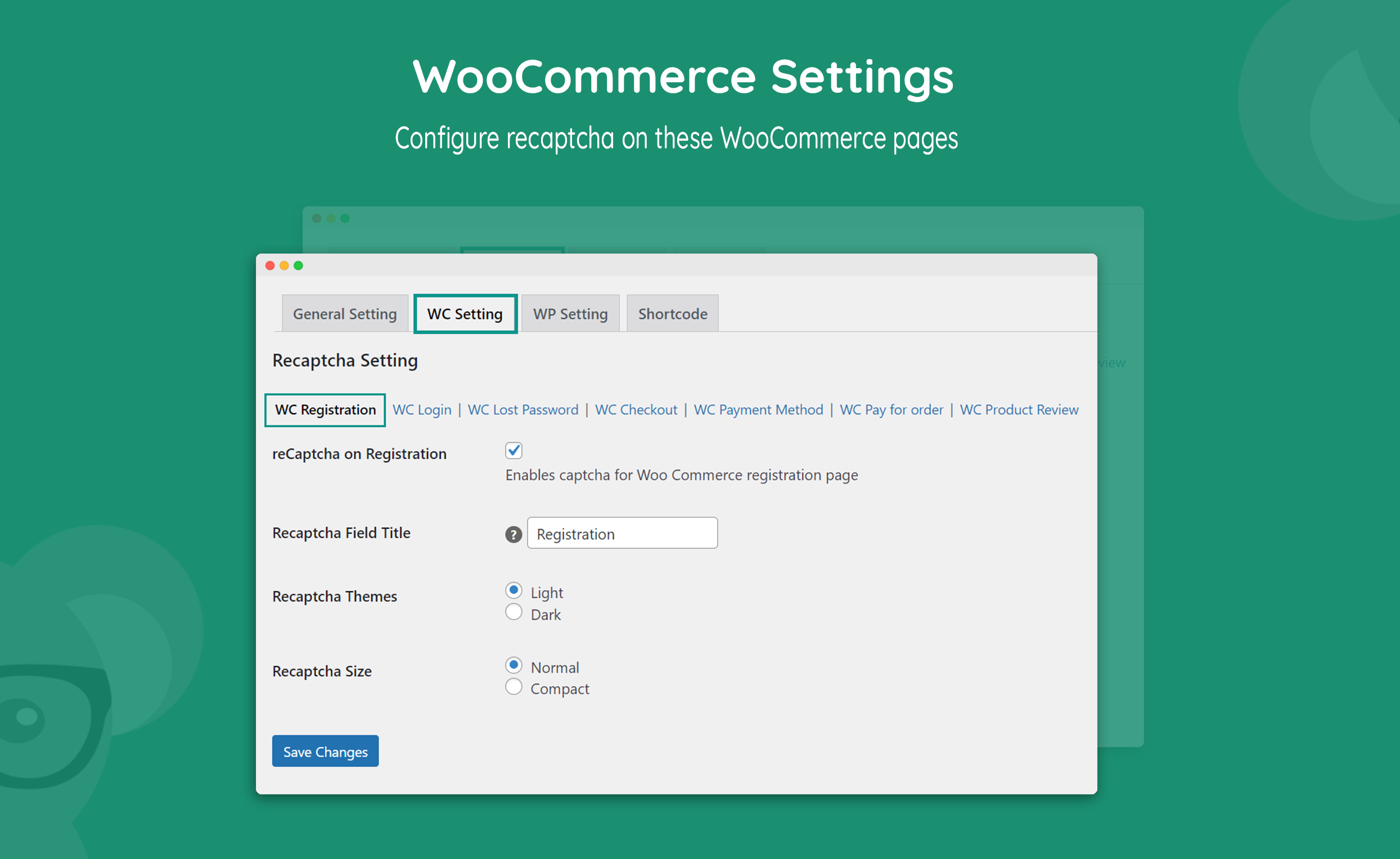The height and width of the screenshot is (859, 1400).
Task: Click the red close window dot
Action: (270, 265)
